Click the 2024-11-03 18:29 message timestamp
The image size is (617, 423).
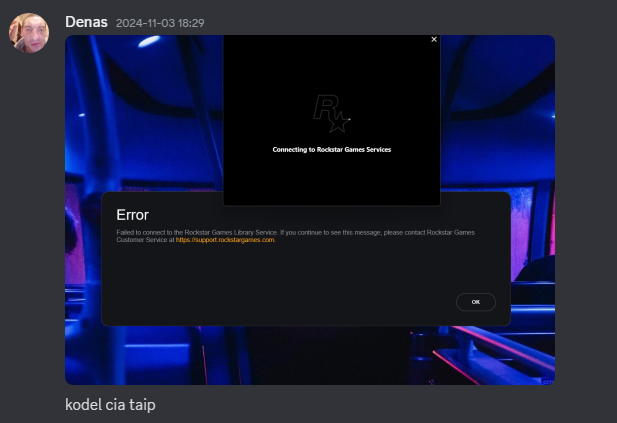point(160,23)
